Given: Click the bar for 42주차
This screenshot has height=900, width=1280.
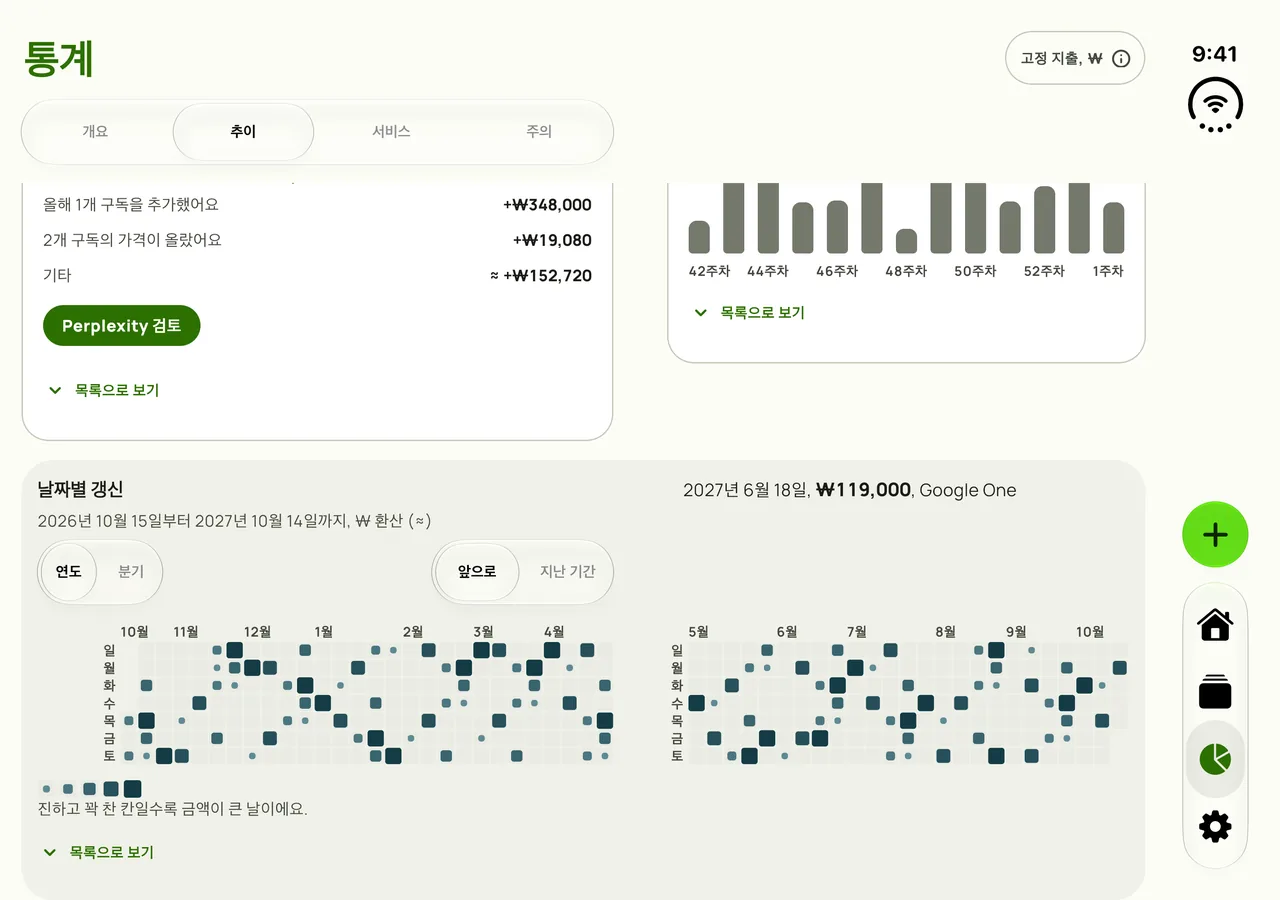Looking at the screenshot, I should tap(699, 237).
